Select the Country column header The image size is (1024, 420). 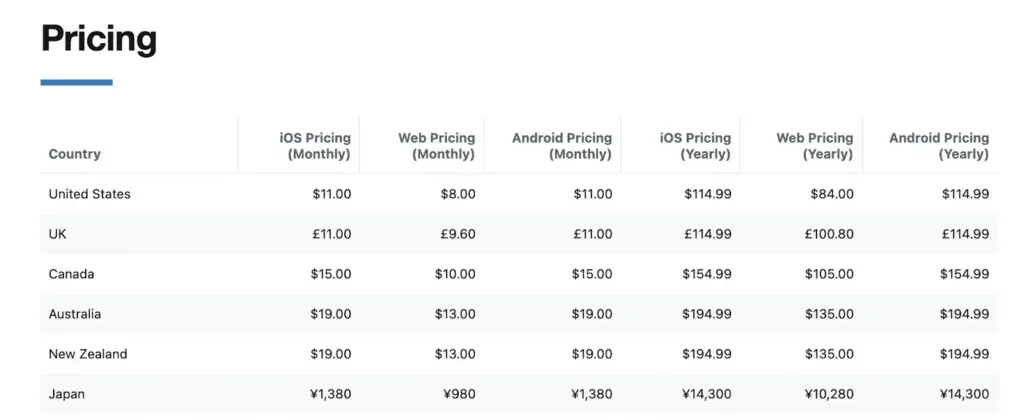click(x=75, y=154)
